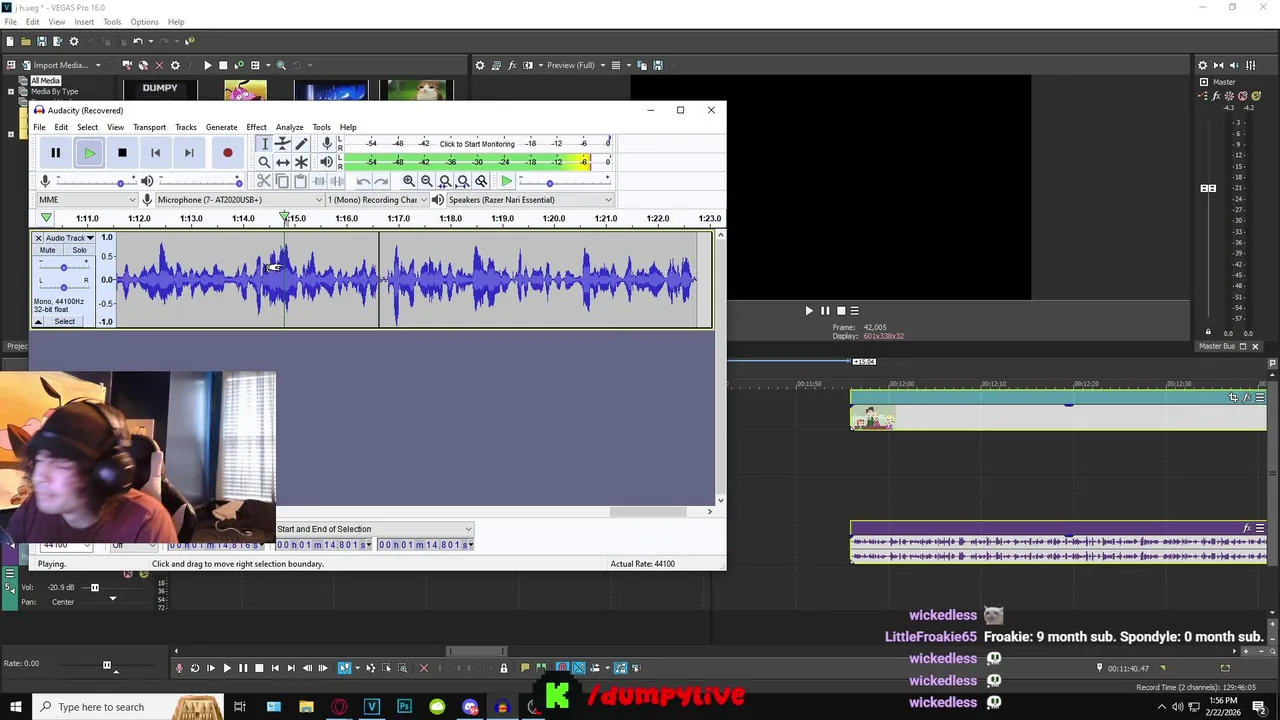Click the Cut scissors icon in Audacity

pyautogui.click(x=264, y=181)
